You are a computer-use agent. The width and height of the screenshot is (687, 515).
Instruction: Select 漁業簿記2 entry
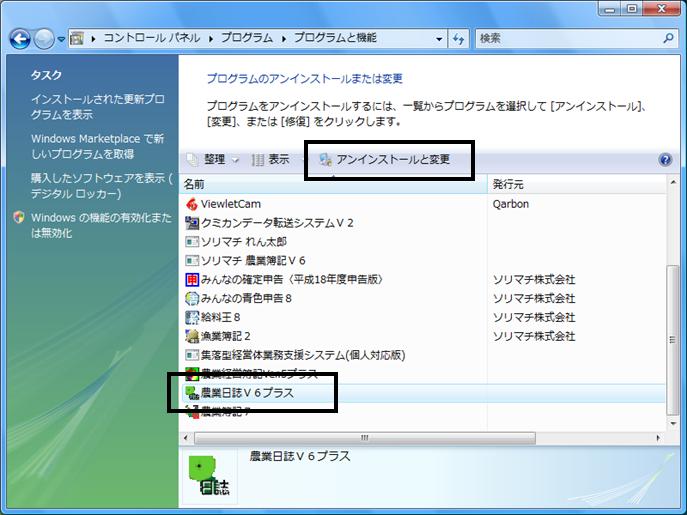[225, 336]
